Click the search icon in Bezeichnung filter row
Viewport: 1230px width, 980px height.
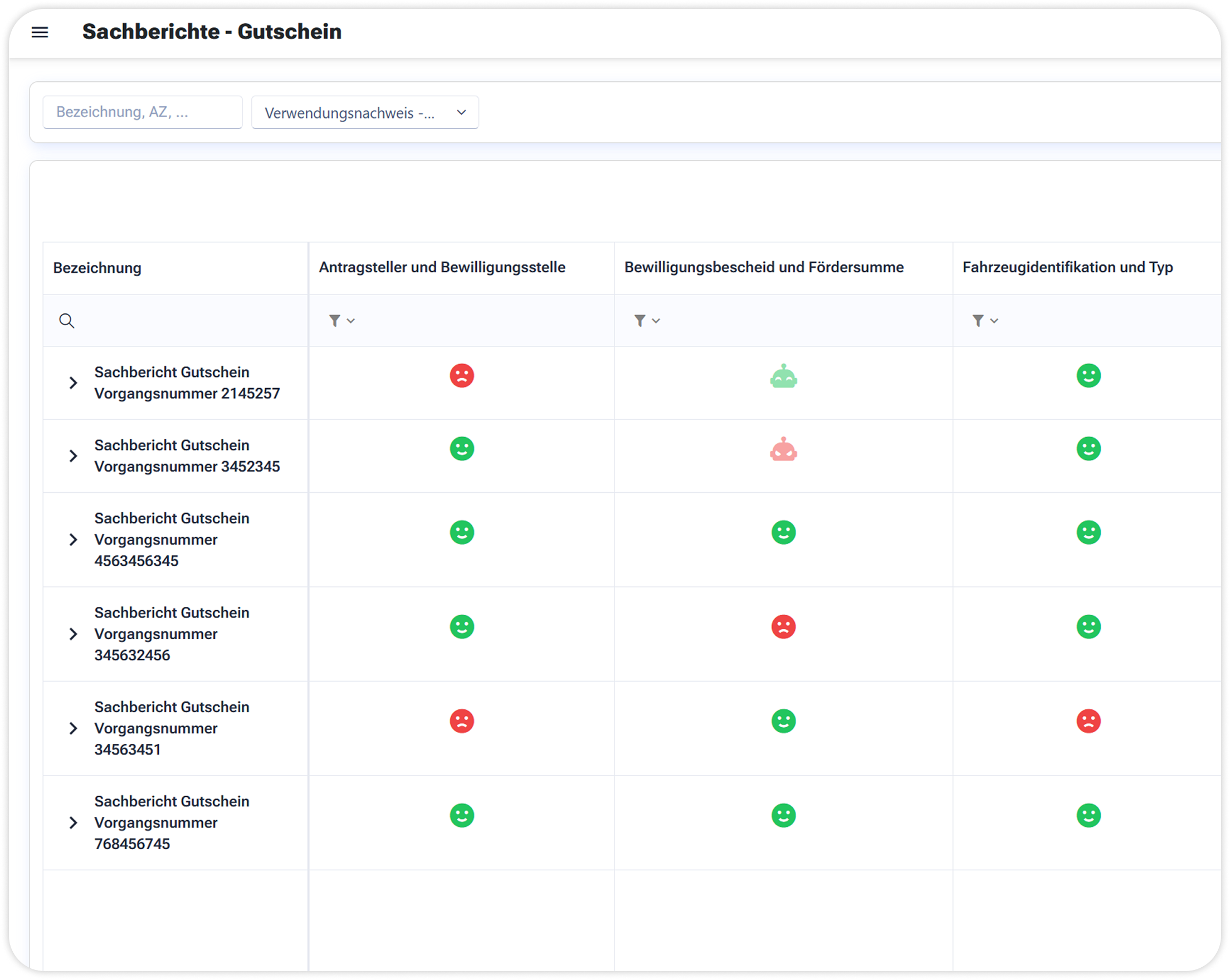coord(67,320)
